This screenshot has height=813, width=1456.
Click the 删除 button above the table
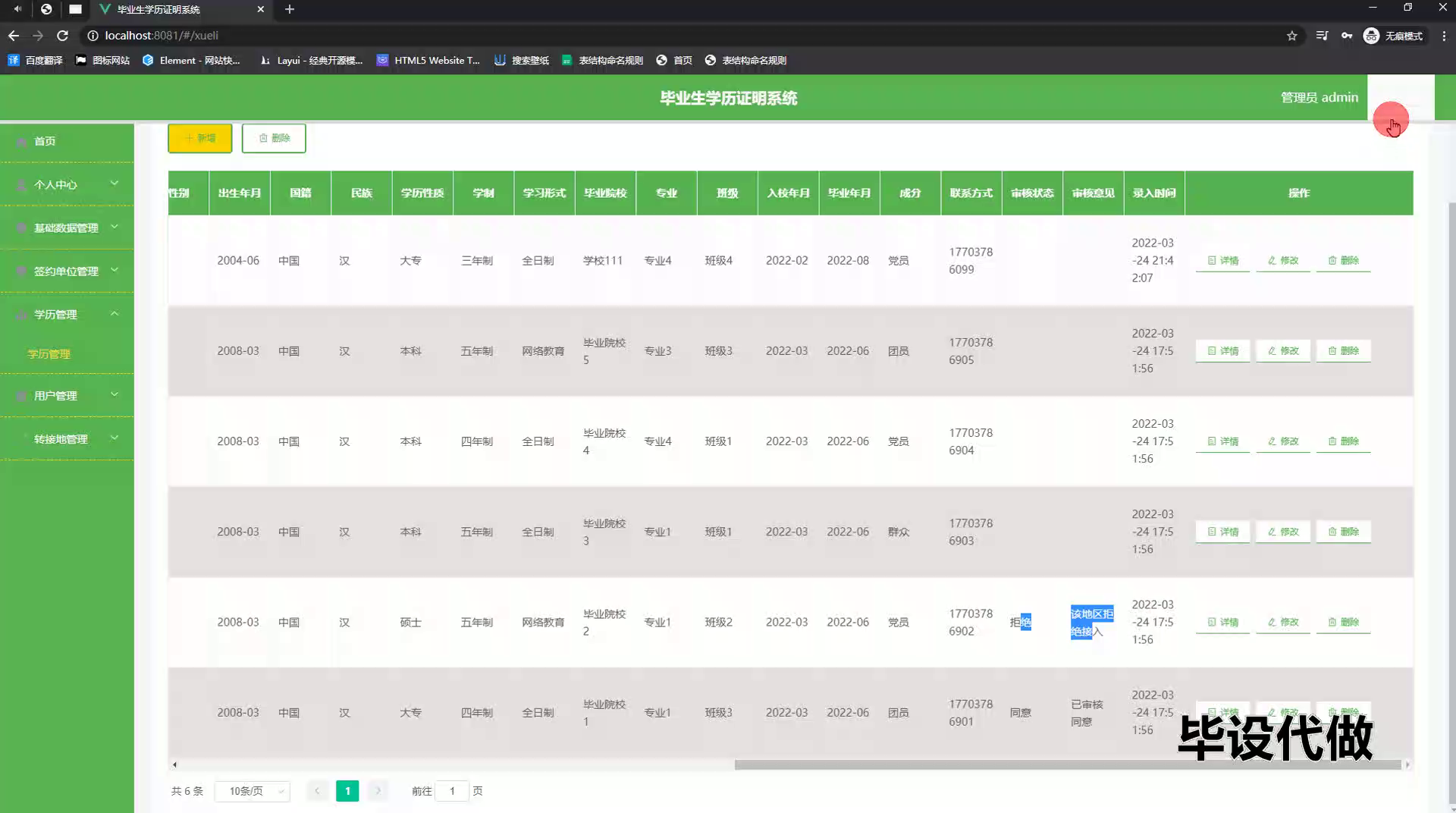pyautogui.click(x=274, y=138)
